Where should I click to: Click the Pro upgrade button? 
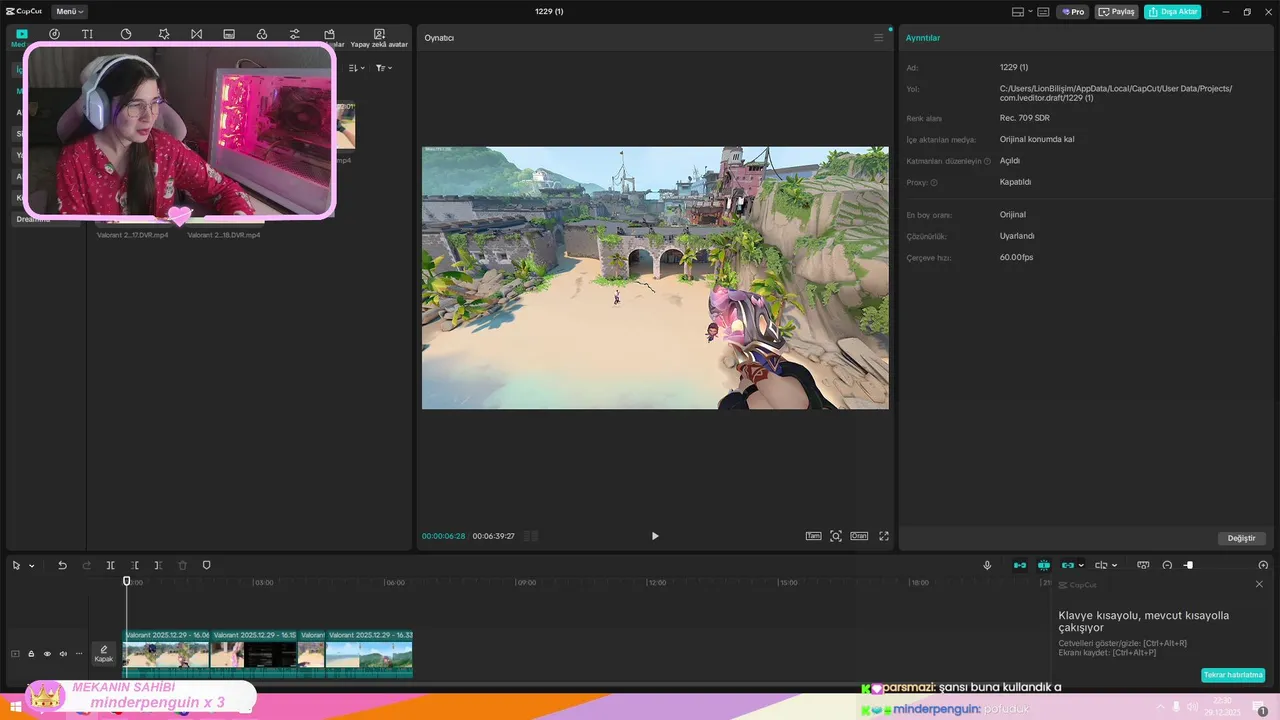[1073, 12]
